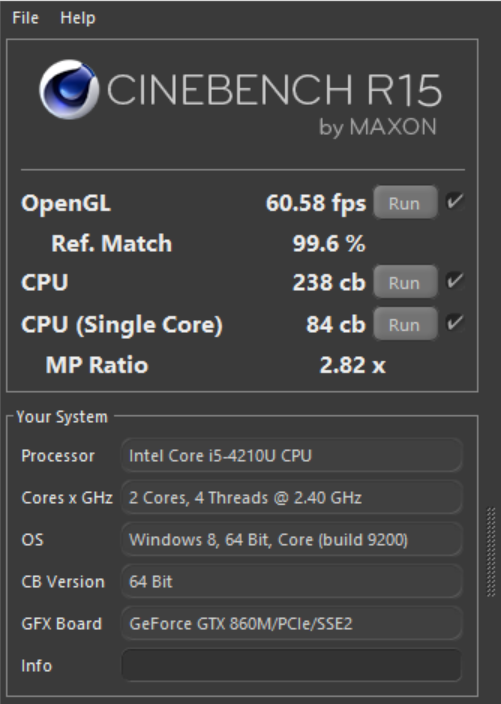This screenshot has height=704, width=501.
Task: Run the OpenGL benchmark
Action: [x=405, y=203]
